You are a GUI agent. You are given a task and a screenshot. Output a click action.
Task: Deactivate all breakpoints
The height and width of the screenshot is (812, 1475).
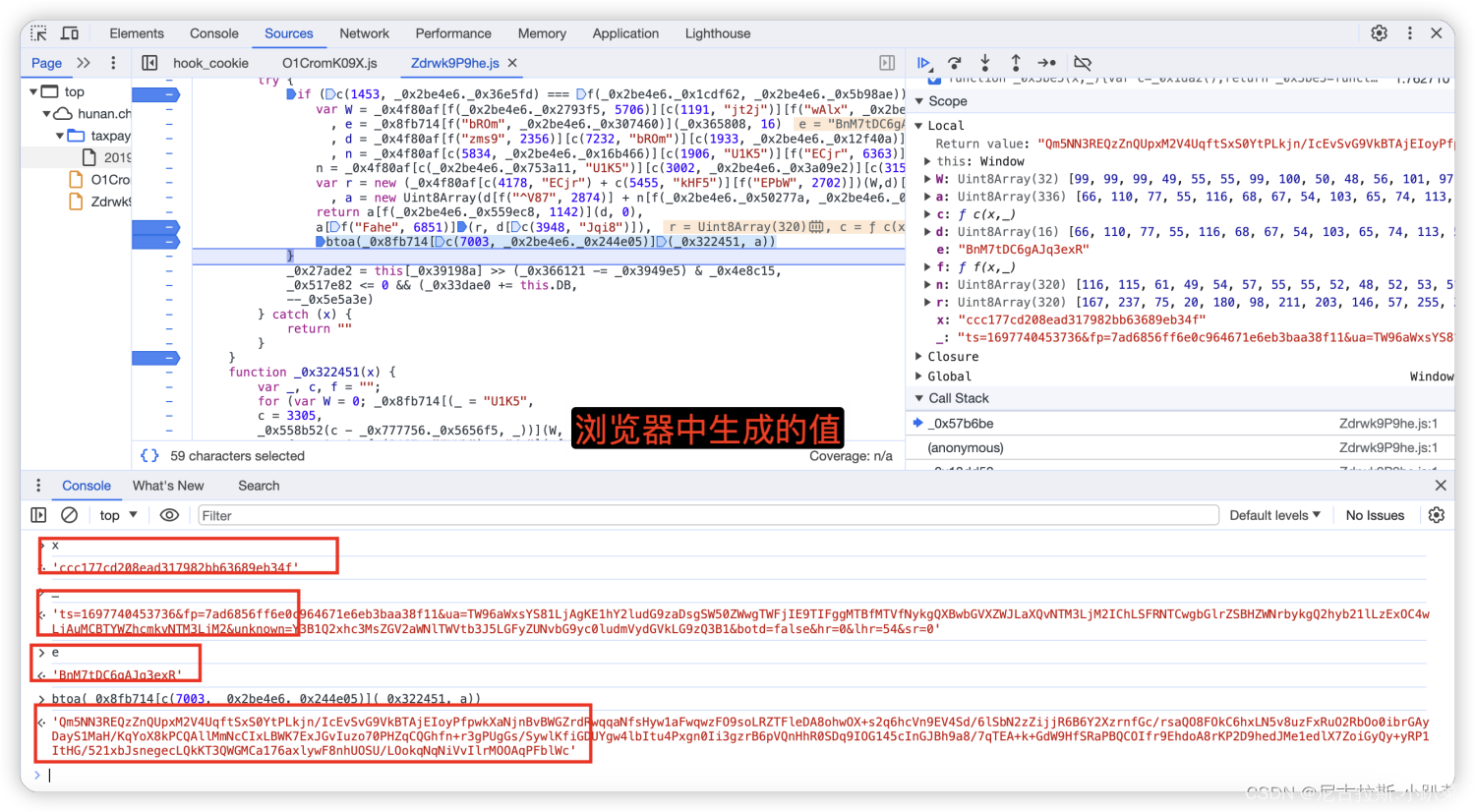coord(1082,63)
